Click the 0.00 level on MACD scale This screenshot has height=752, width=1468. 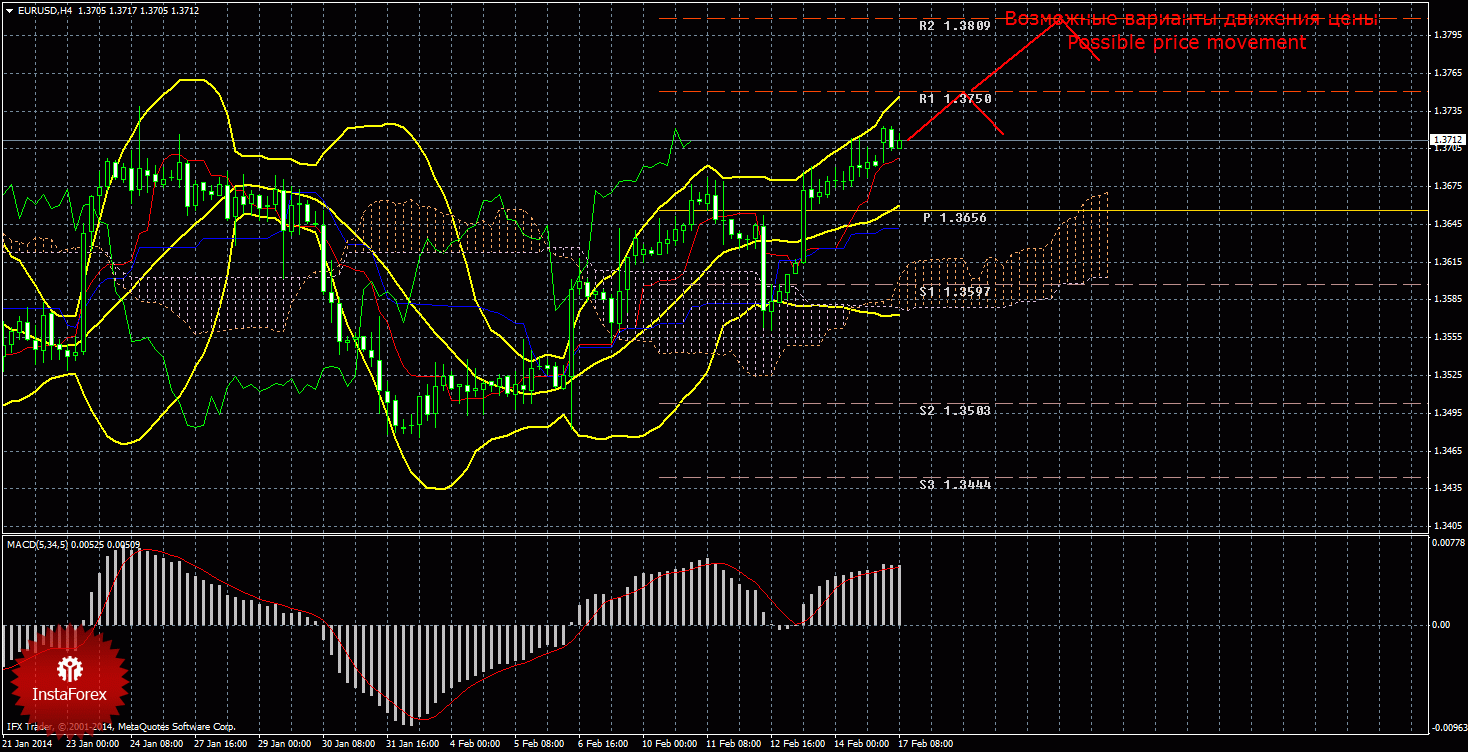pos(1441,625)
